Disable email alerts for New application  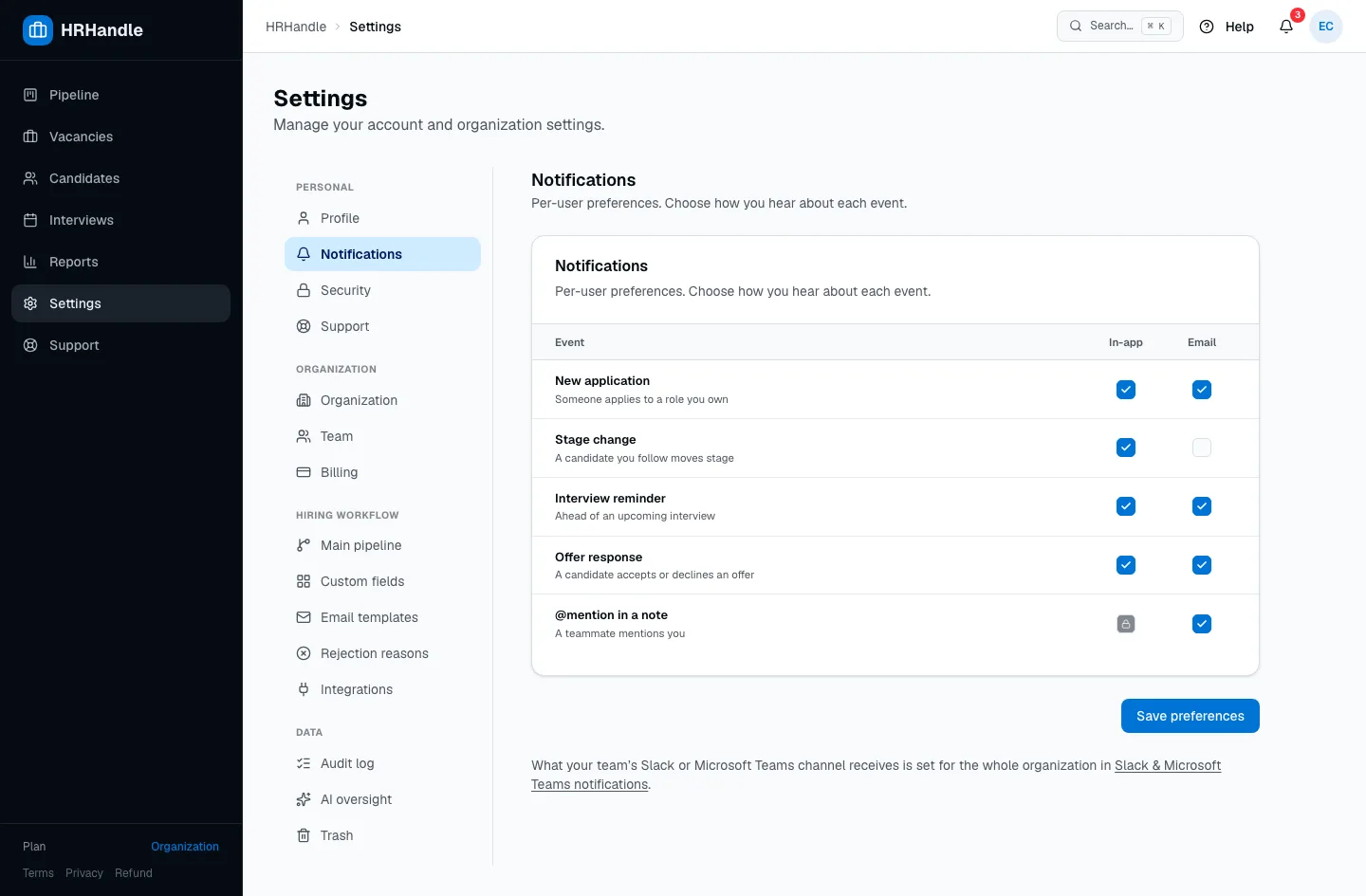[x=1202, y=390]
